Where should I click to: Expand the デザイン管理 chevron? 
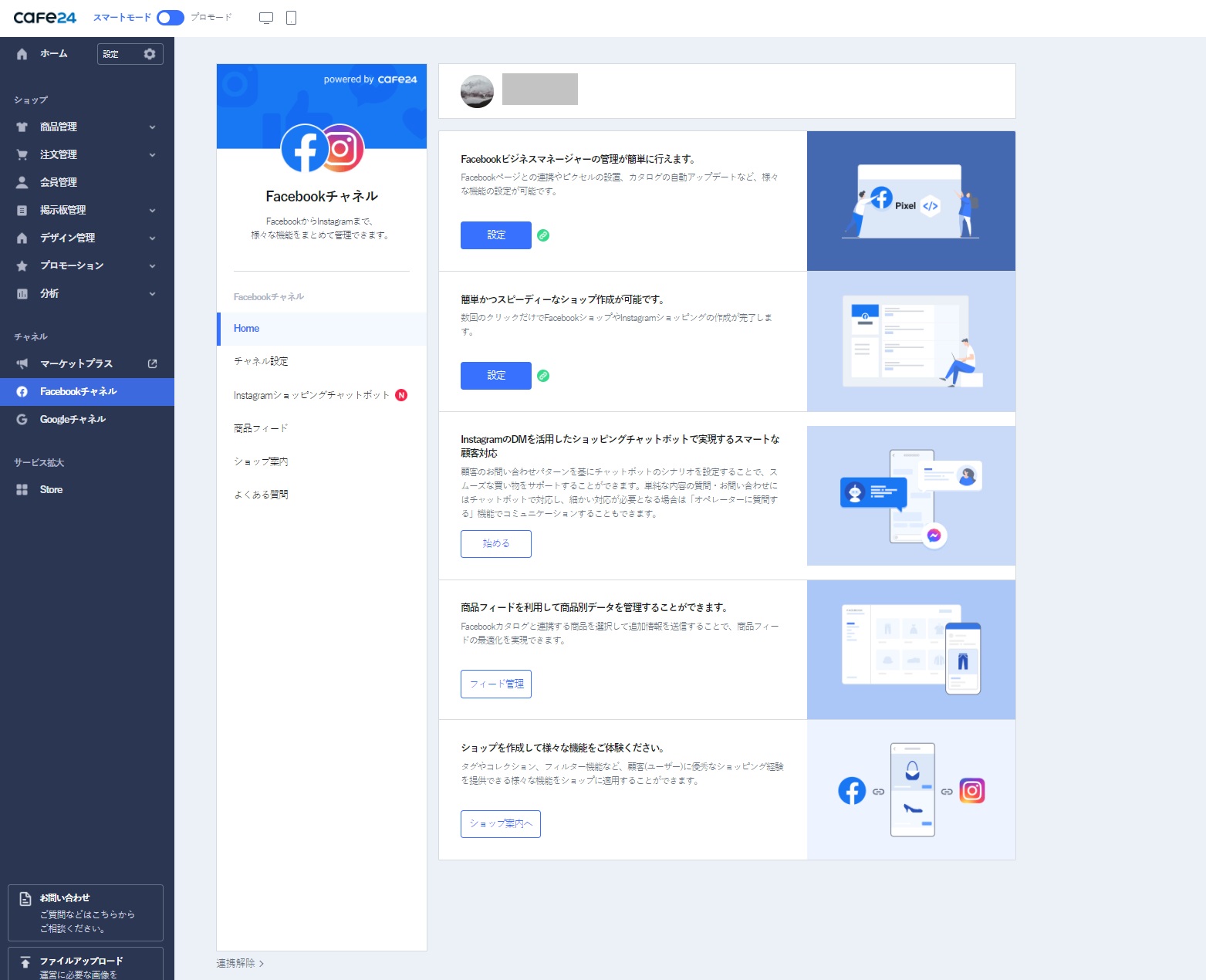152,238
